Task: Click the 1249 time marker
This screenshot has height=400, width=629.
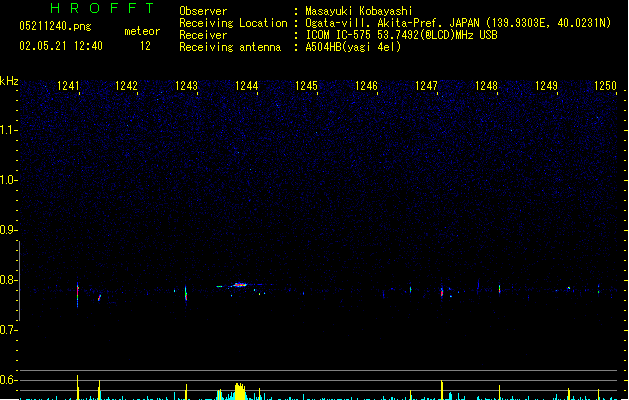Action: coord(546,86)
